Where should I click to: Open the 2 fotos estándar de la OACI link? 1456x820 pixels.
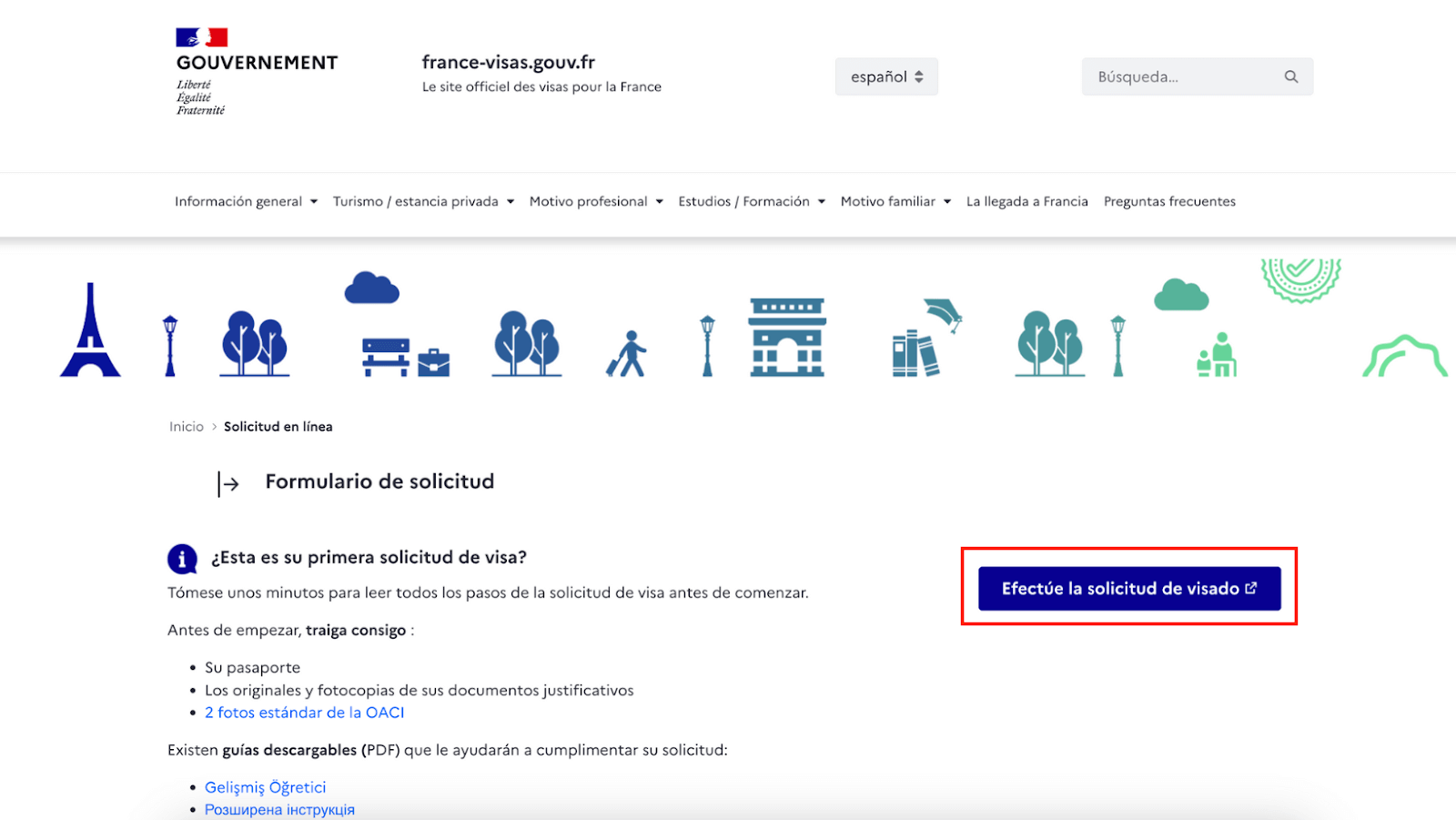pyautogui.click(x=304, y=713)
